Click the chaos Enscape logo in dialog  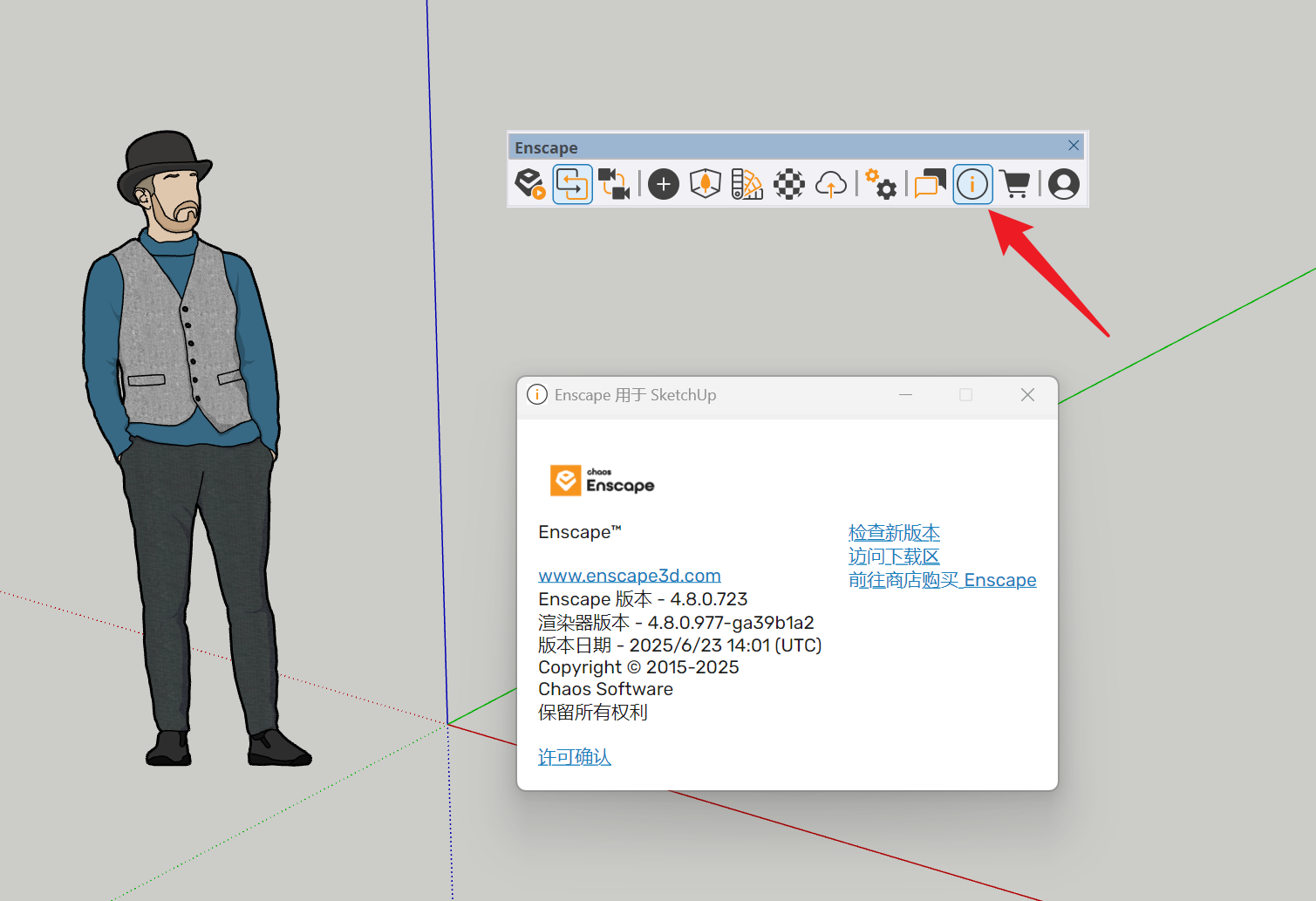(x=602, y=481)
